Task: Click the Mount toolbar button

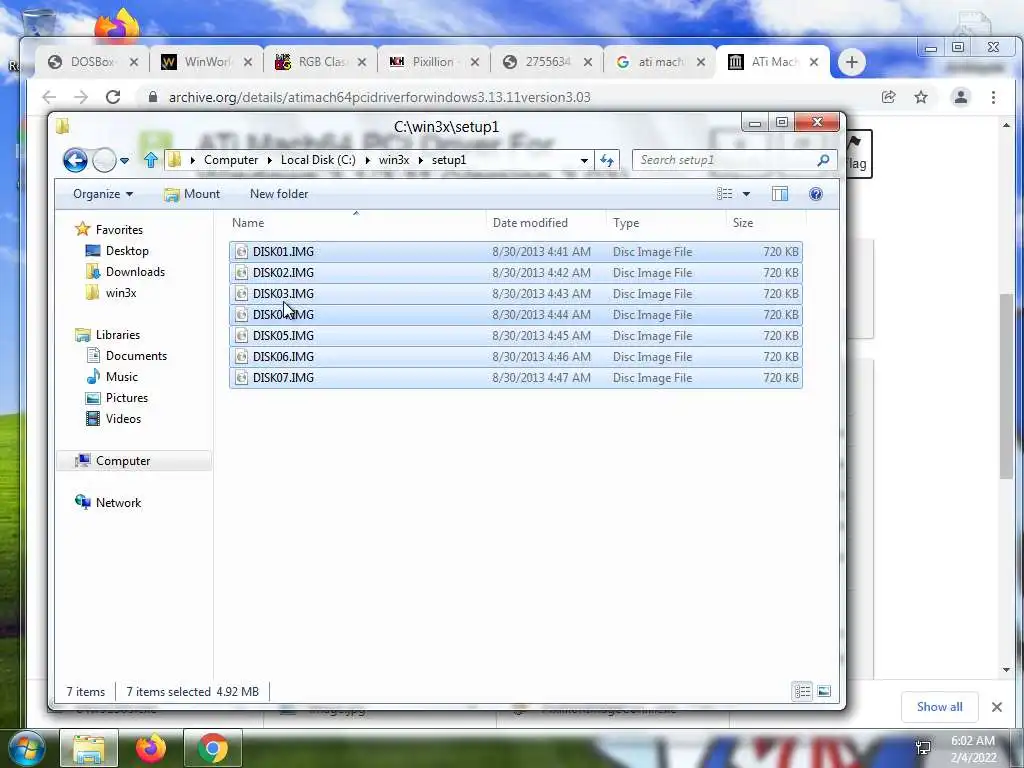Action: coord(192,194)
